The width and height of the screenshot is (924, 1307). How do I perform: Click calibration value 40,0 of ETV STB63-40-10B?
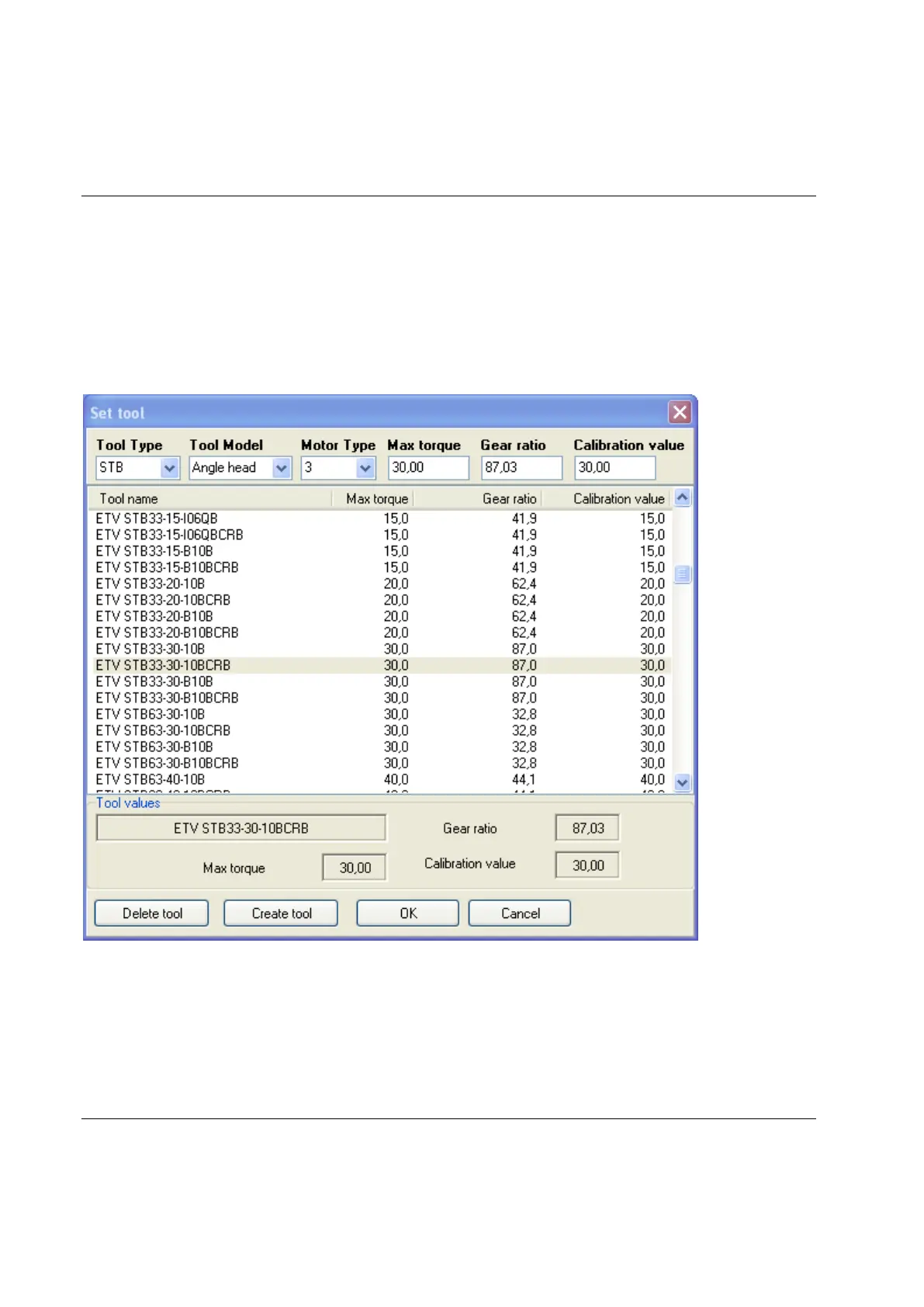click(x=652, y=779)
